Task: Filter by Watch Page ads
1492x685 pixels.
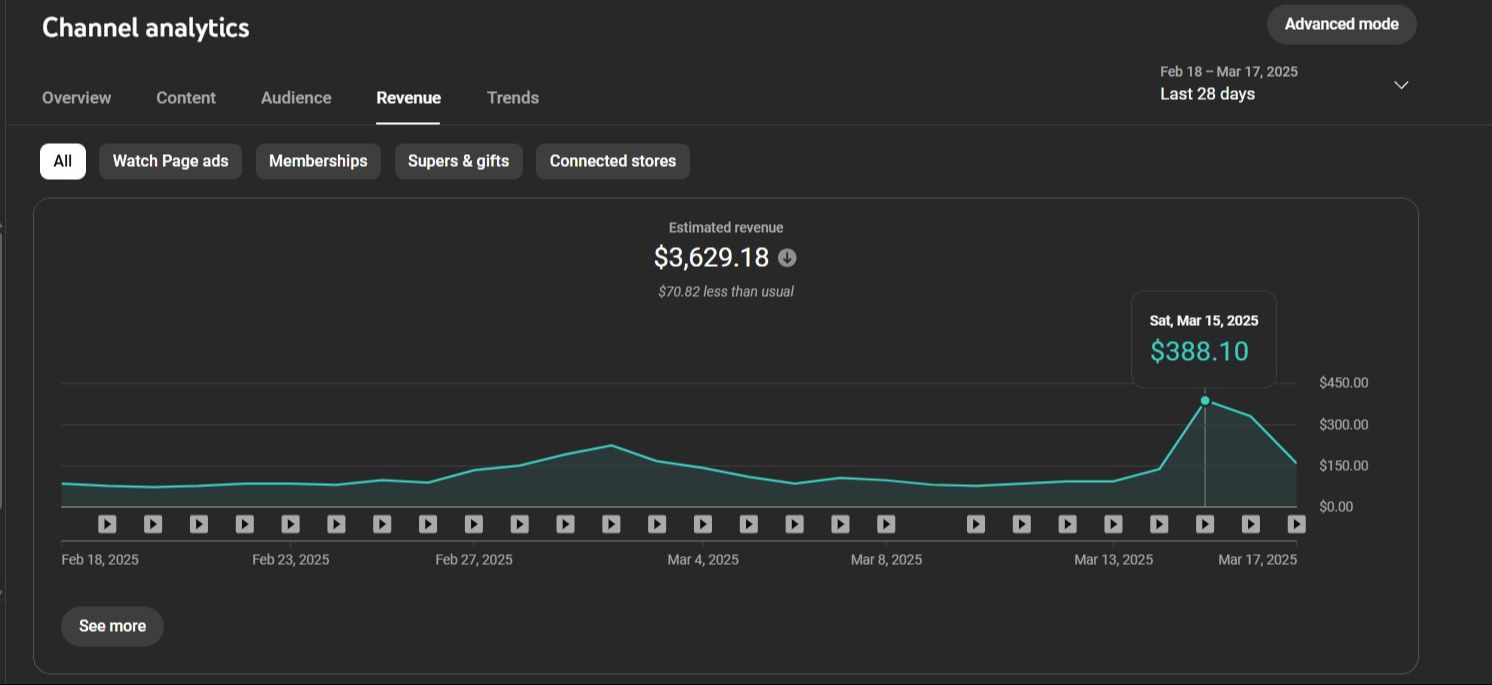Action: click(170, 161)
